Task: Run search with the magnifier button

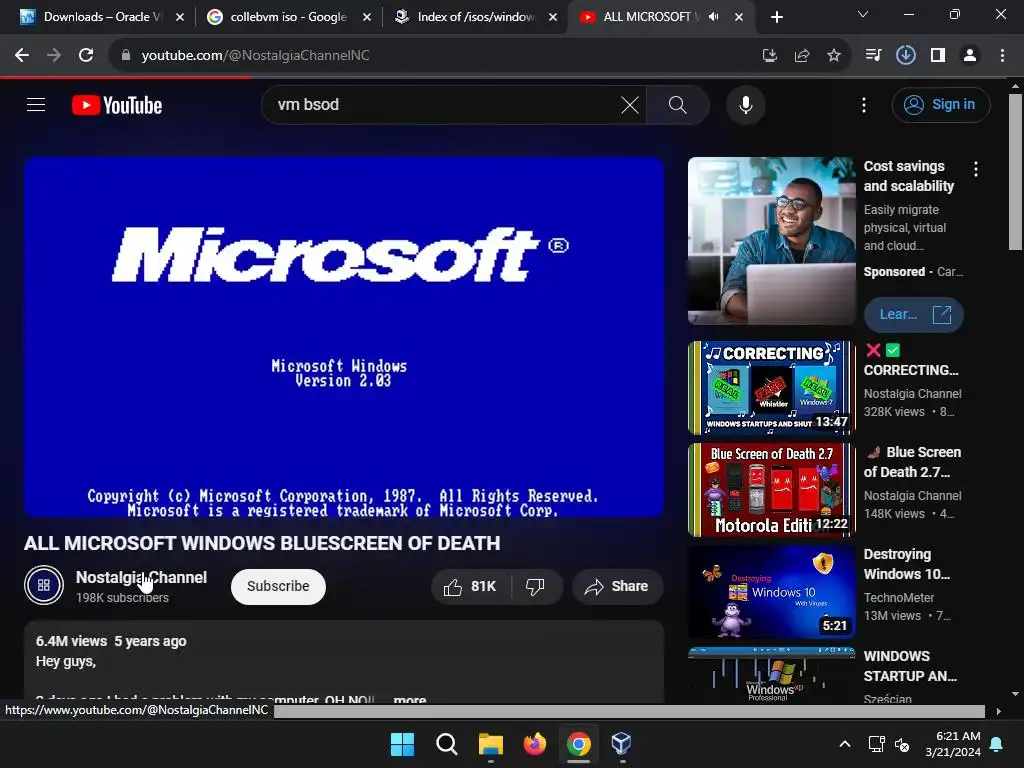Action: 677,104
